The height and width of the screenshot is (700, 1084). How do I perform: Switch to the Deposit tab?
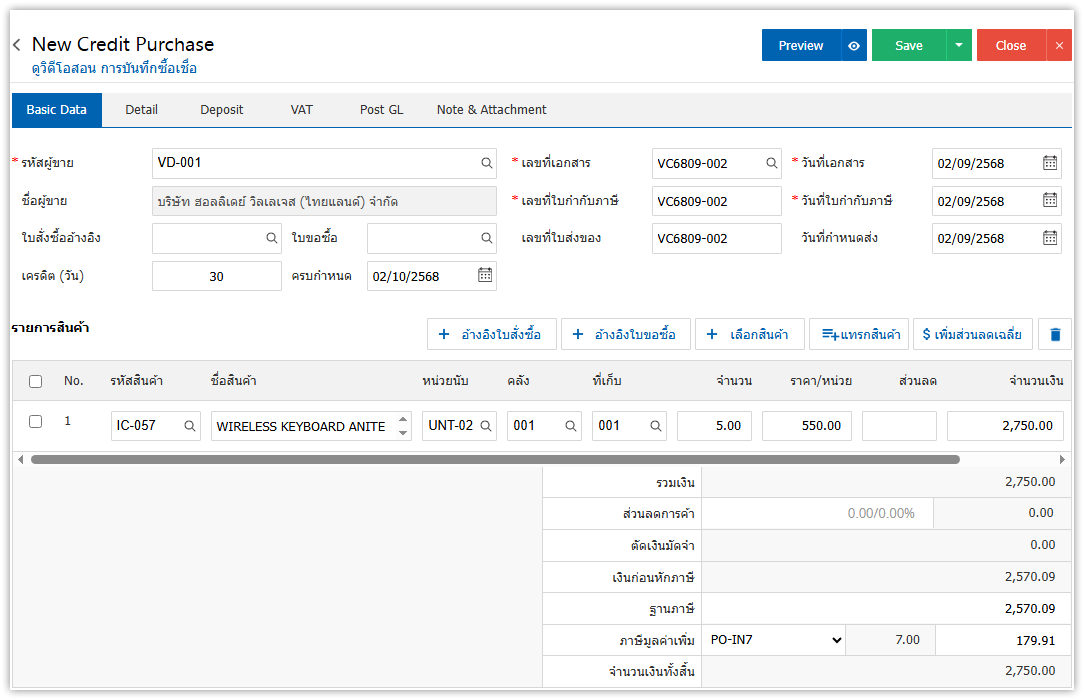pos(221,110)
